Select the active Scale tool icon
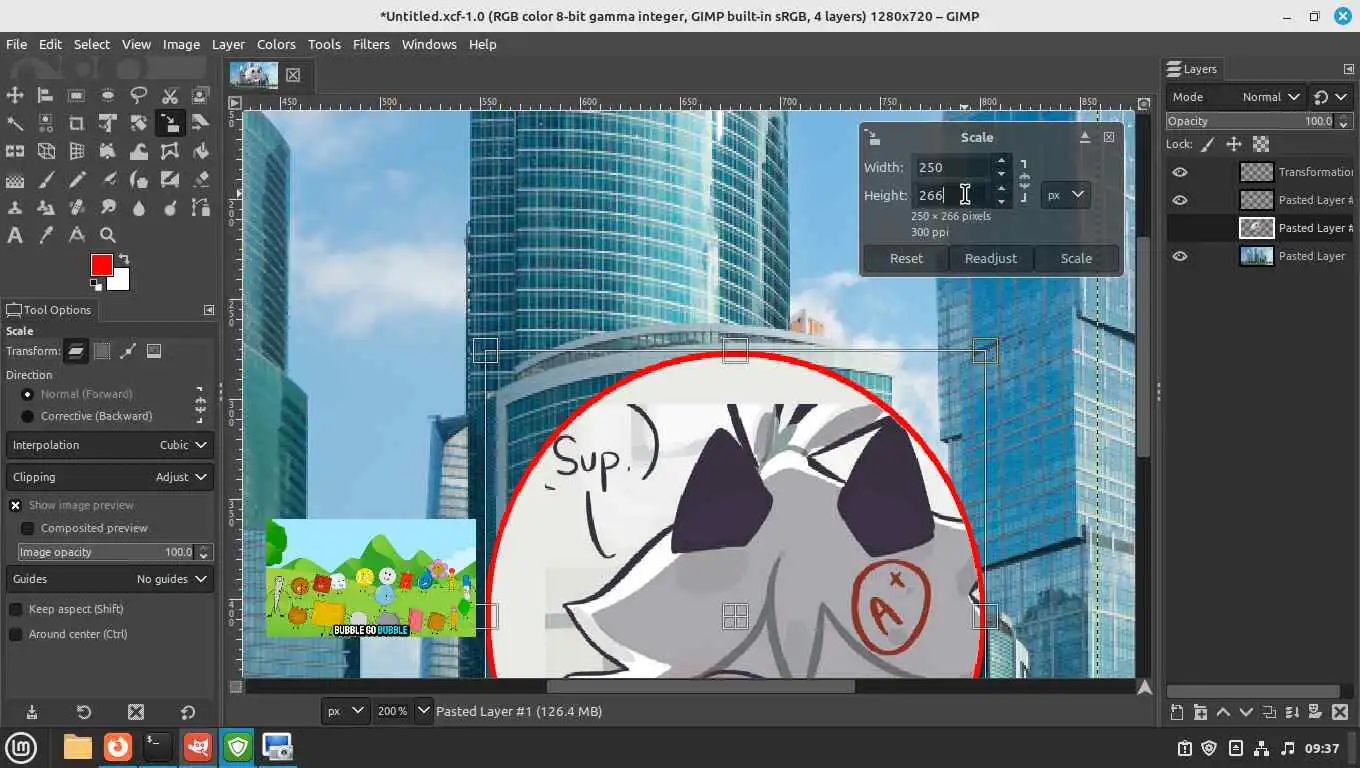This screenshot has width=1360, height=768. pyautogui.click(x=170, y=123)
